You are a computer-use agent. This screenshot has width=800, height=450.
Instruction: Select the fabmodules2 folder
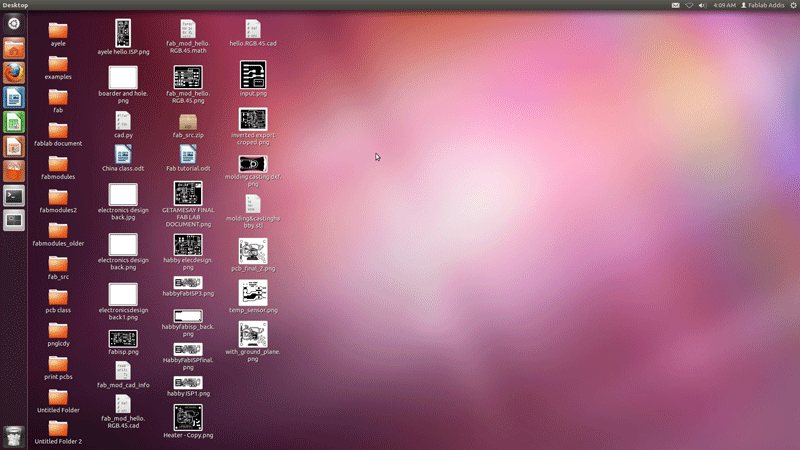click(x=58, y=197)
